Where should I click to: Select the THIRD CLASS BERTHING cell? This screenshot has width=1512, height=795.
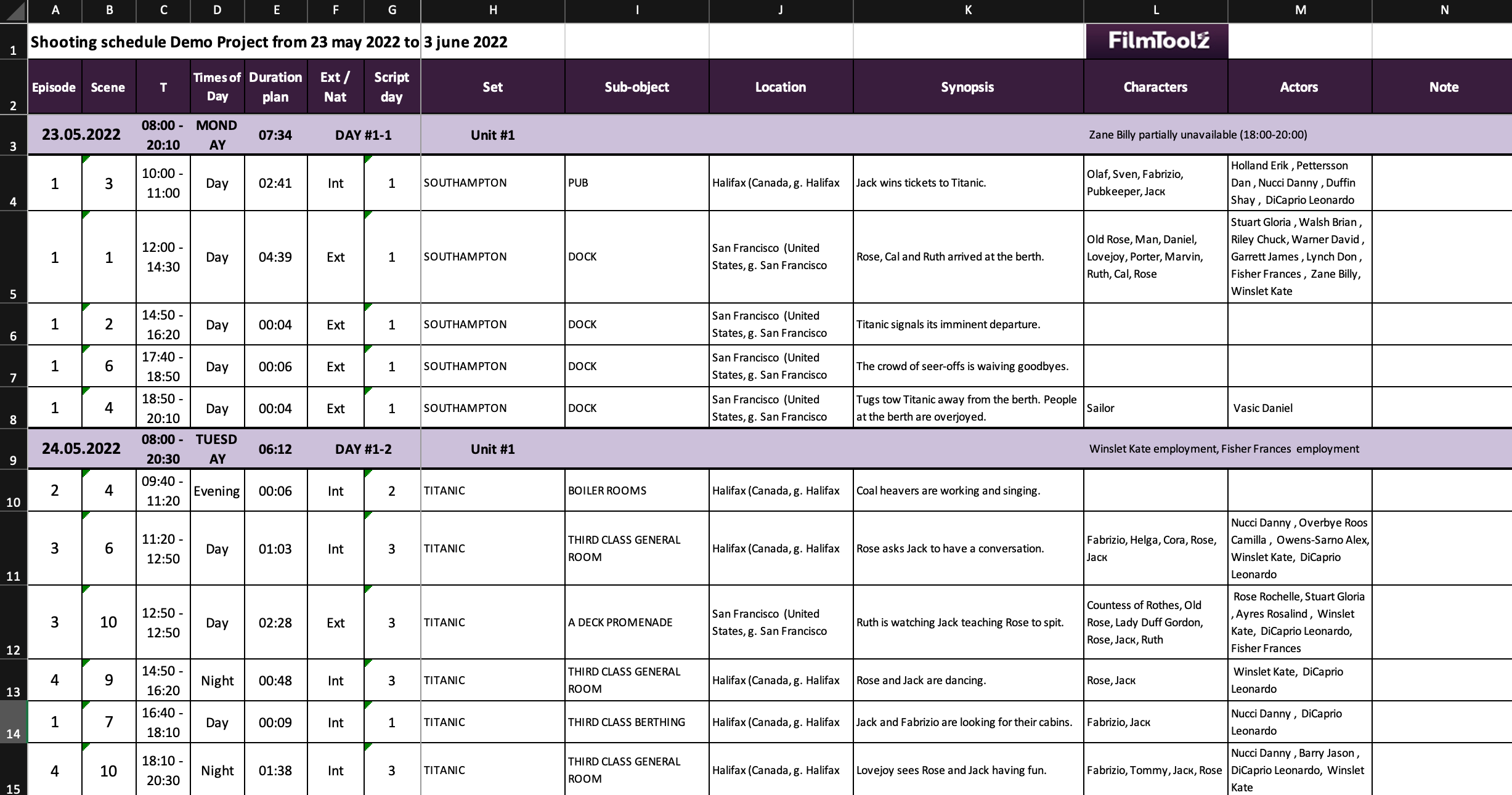(x=637, y=722)
